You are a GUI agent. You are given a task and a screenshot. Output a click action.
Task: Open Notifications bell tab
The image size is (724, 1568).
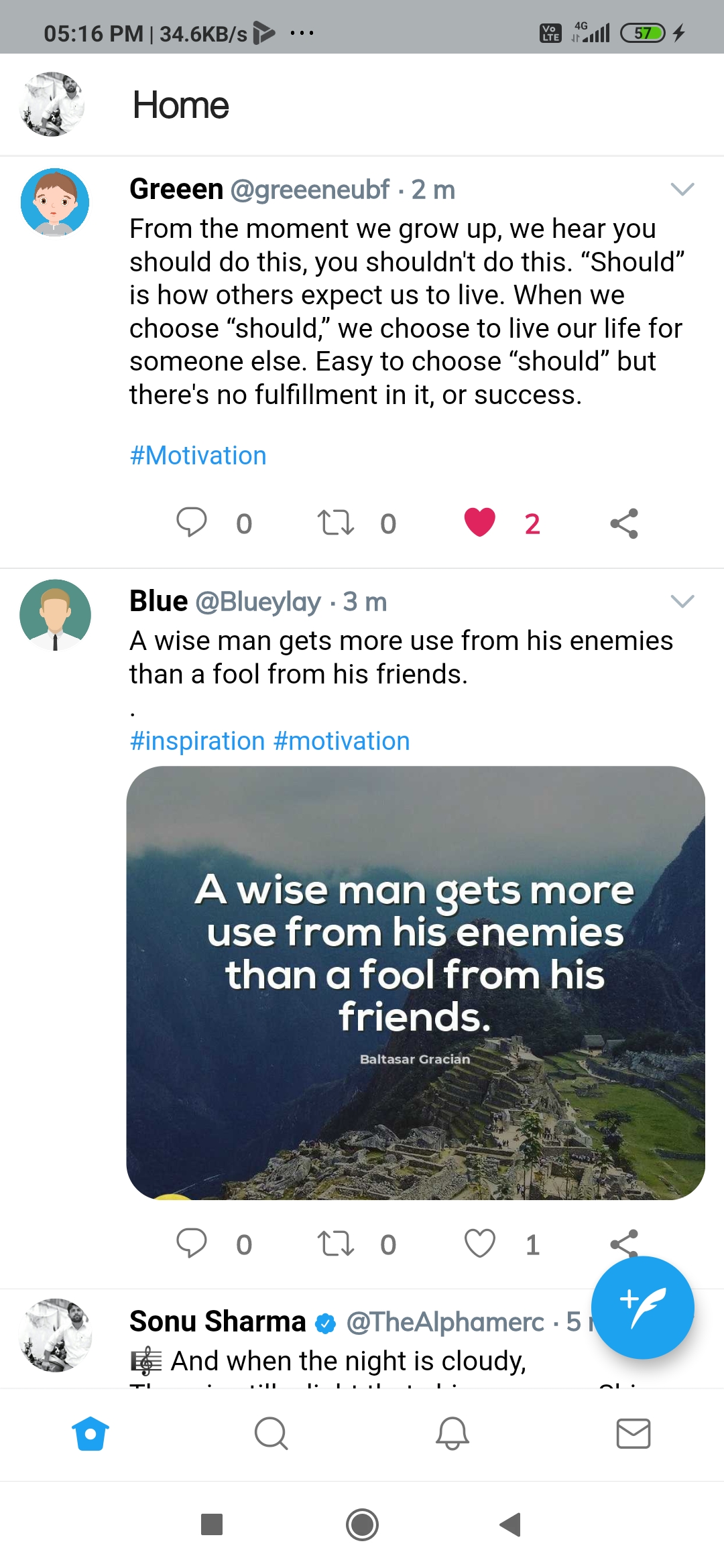[452, 1433]
